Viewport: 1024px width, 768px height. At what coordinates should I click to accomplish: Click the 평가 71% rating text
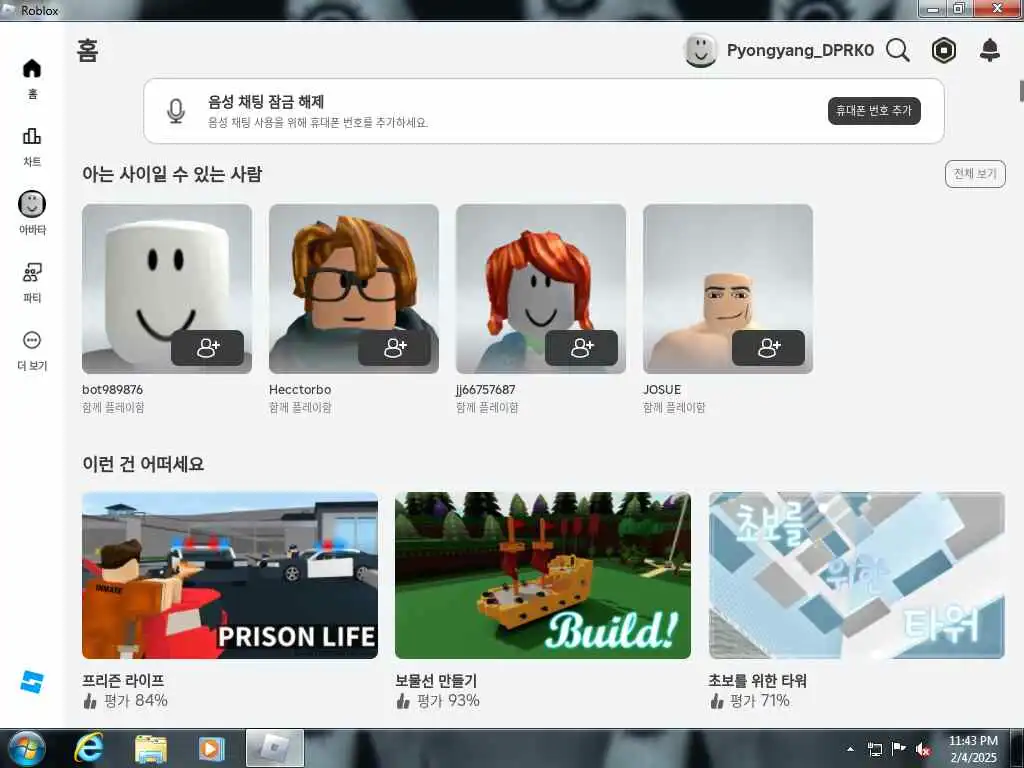[760, 701]
